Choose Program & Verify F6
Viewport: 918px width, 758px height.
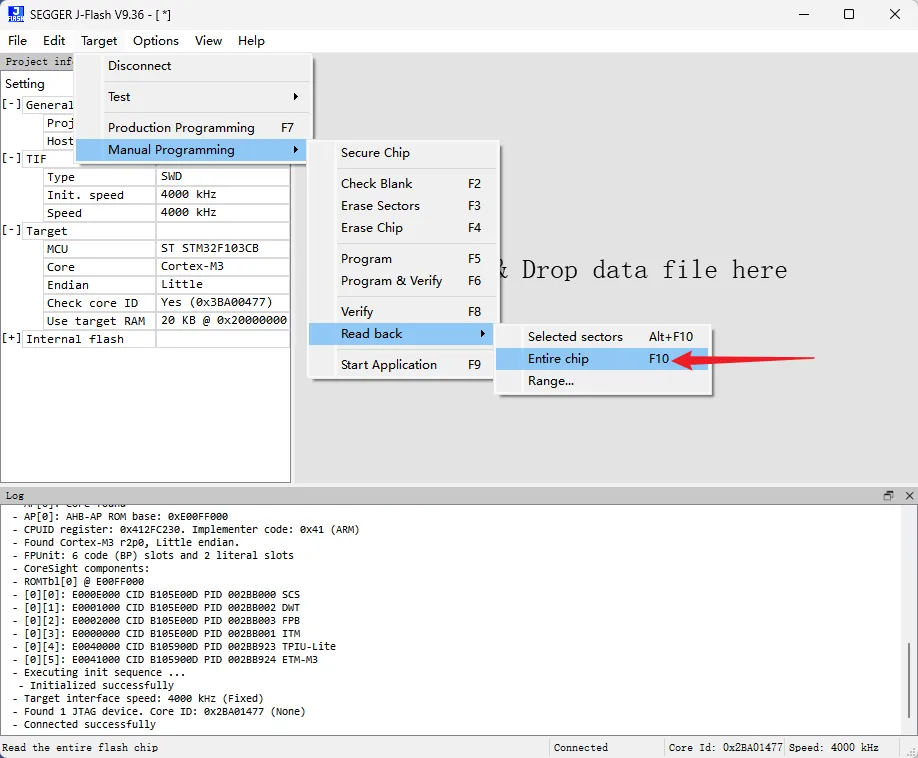pos(403,281)
